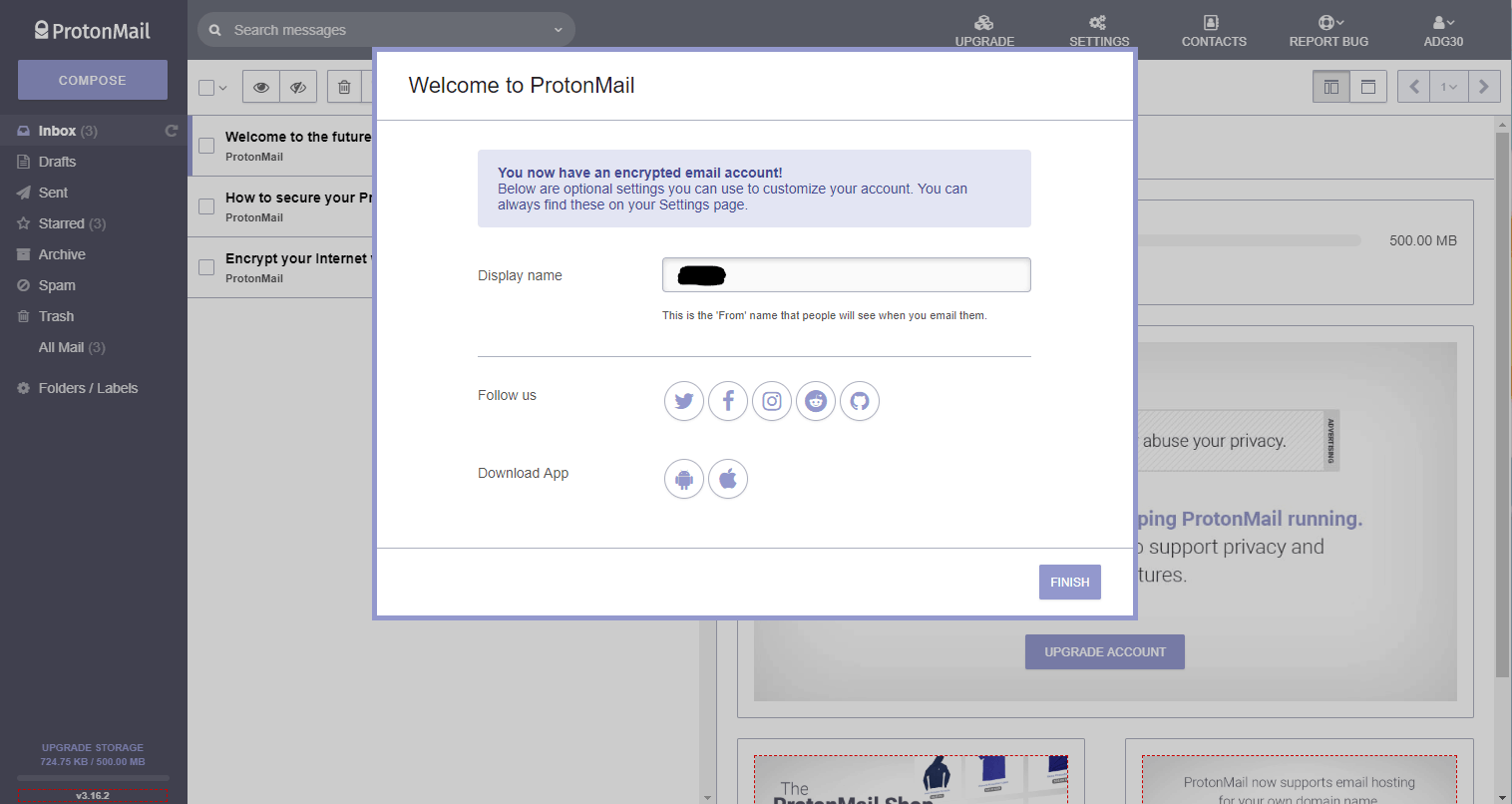Open the Trash folder
The image size is (1512, 804).
[56, 316]
